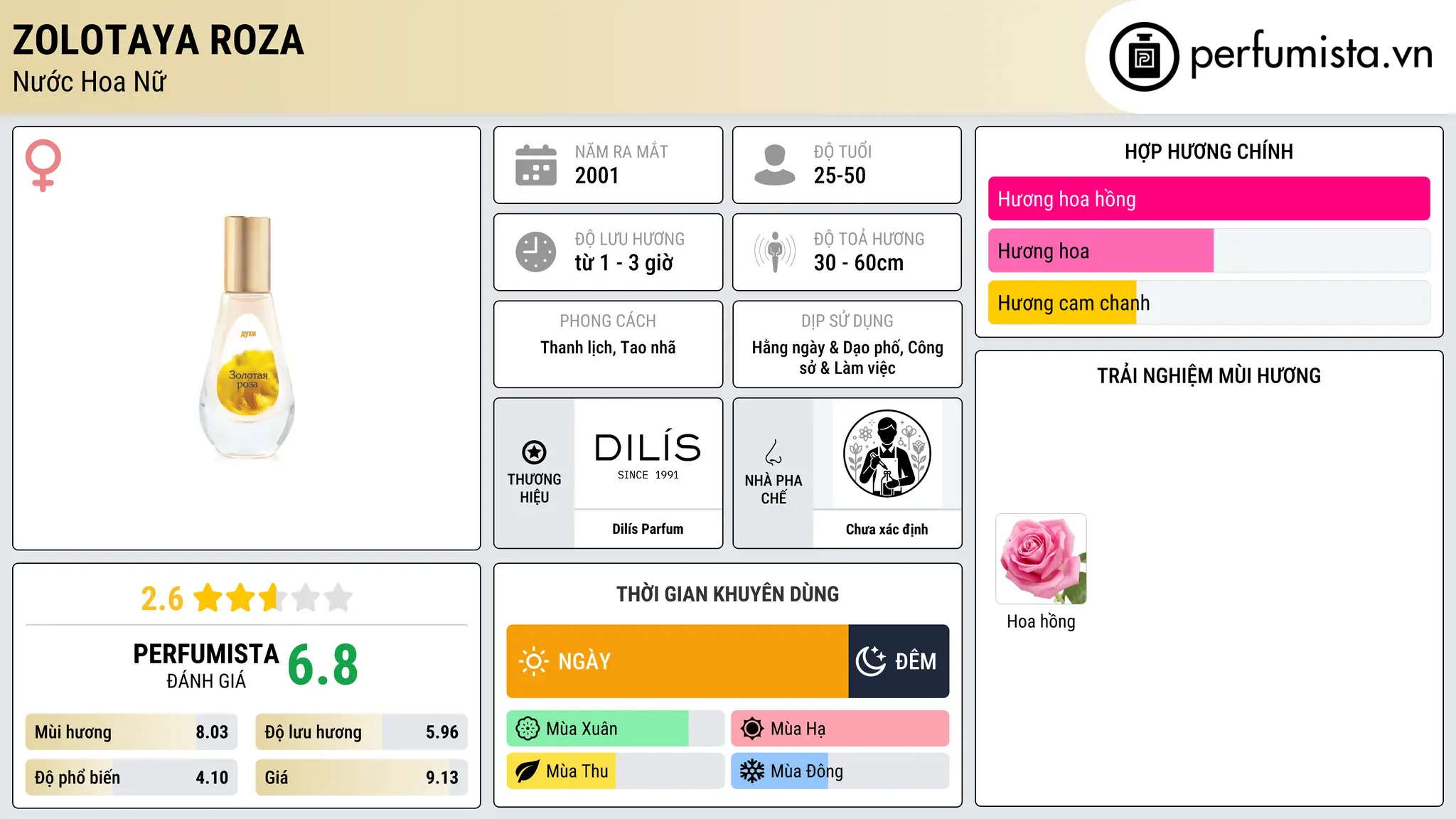The width and height of the screenshot is (1456, 819).
Task: Click the star badge icon above Thương Hiệu
Action: (x=534, y=451)
